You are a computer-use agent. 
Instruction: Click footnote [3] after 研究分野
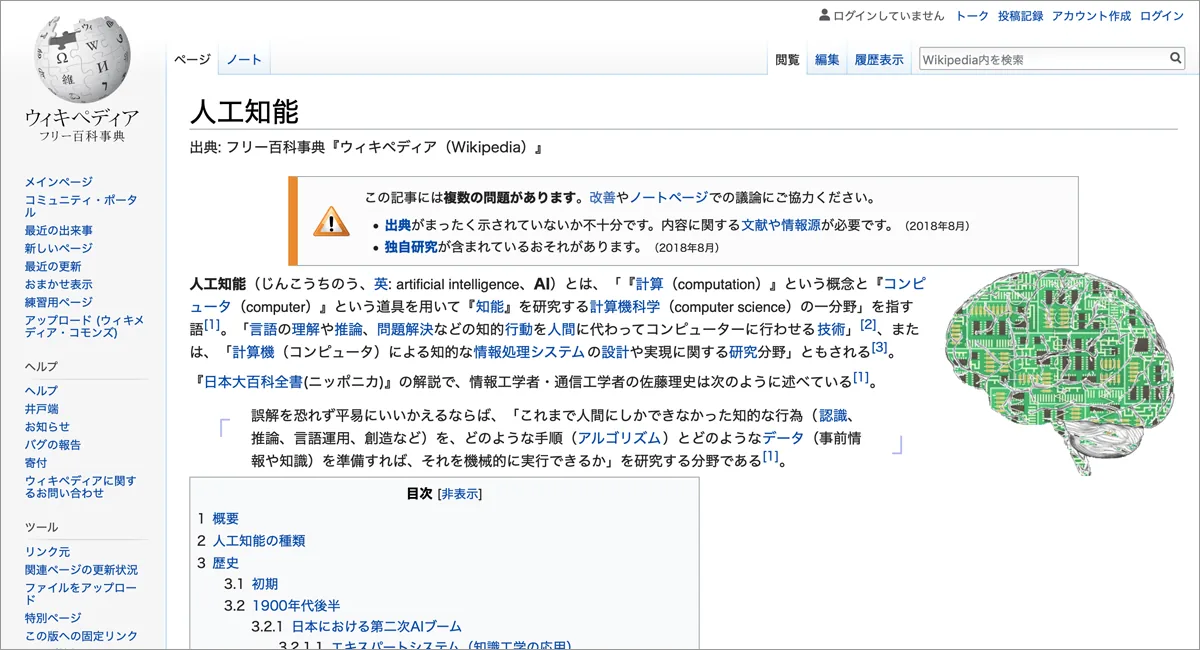point(879,347)
